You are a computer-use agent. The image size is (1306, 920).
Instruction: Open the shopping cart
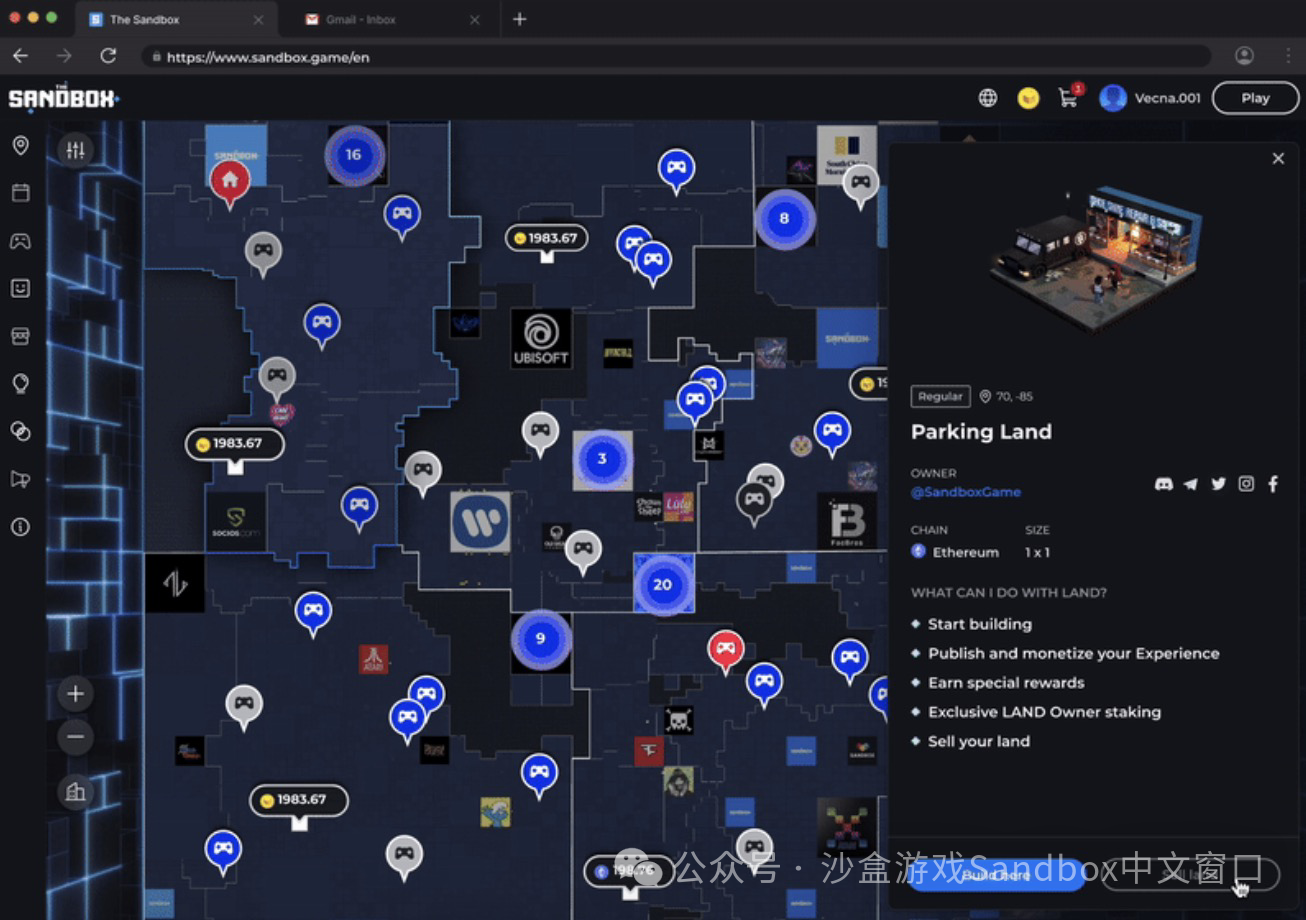[x=1068, y=98]
